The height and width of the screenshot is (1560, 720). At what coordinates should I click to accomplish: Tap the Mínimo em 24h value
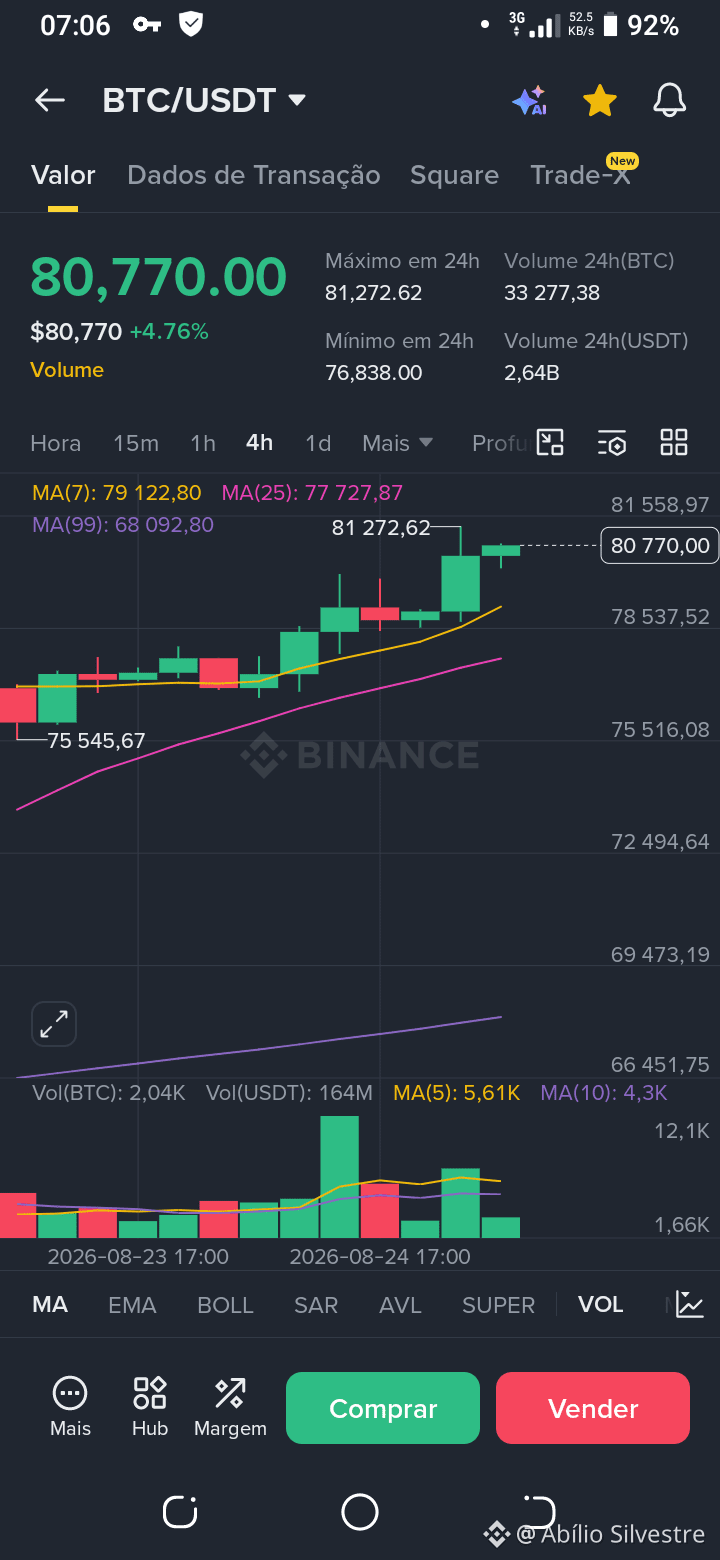click(x=373, y=373)
